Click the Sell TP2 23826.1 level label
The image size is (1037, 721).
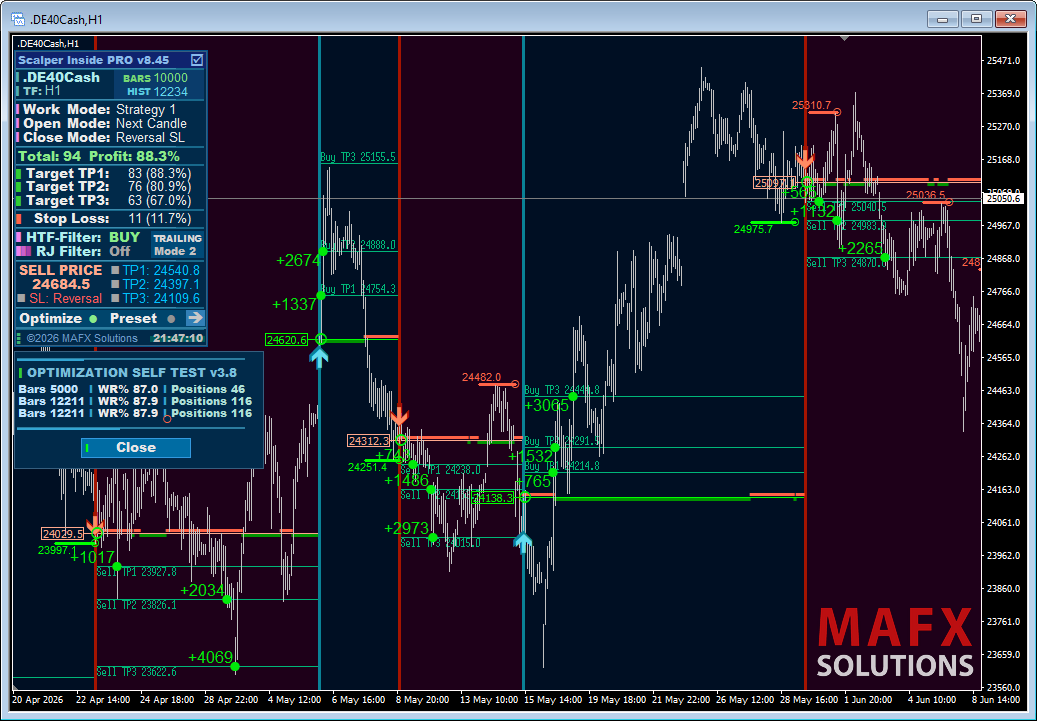pos(137,605)
